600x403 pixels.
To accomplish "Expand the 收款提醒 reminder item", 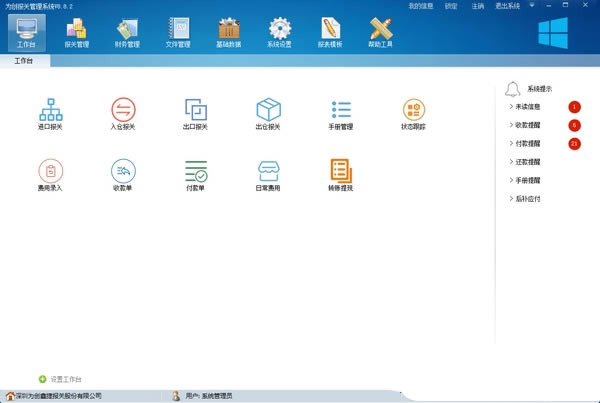I will 530,125.
